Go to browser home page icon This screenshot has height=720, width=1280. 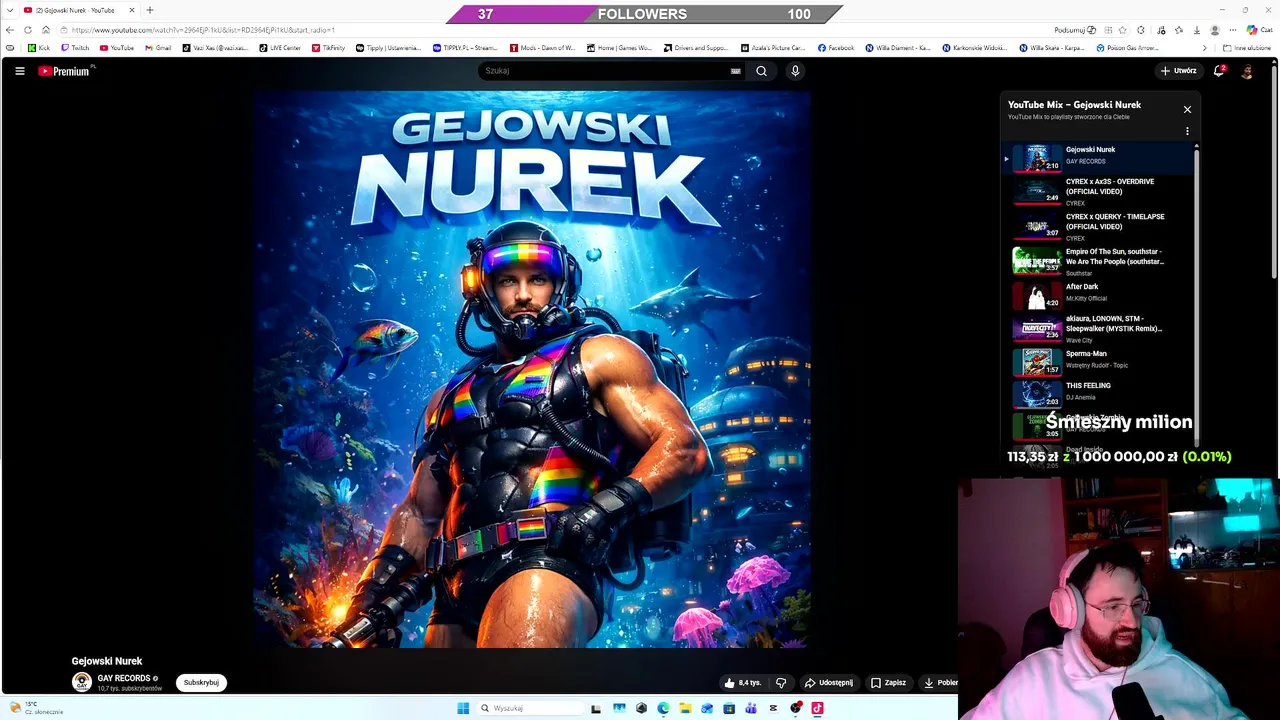[46, 30]
